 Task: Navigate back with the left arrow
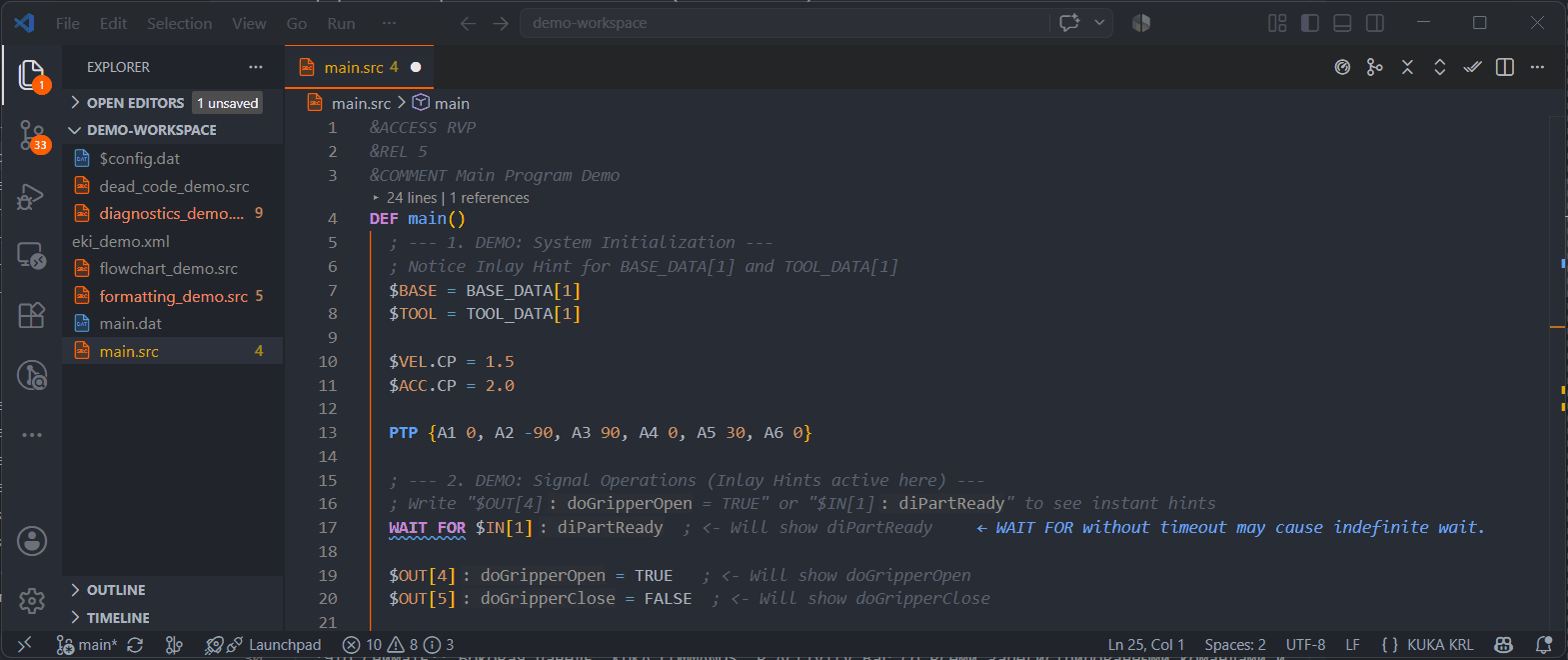coord(468,23)
